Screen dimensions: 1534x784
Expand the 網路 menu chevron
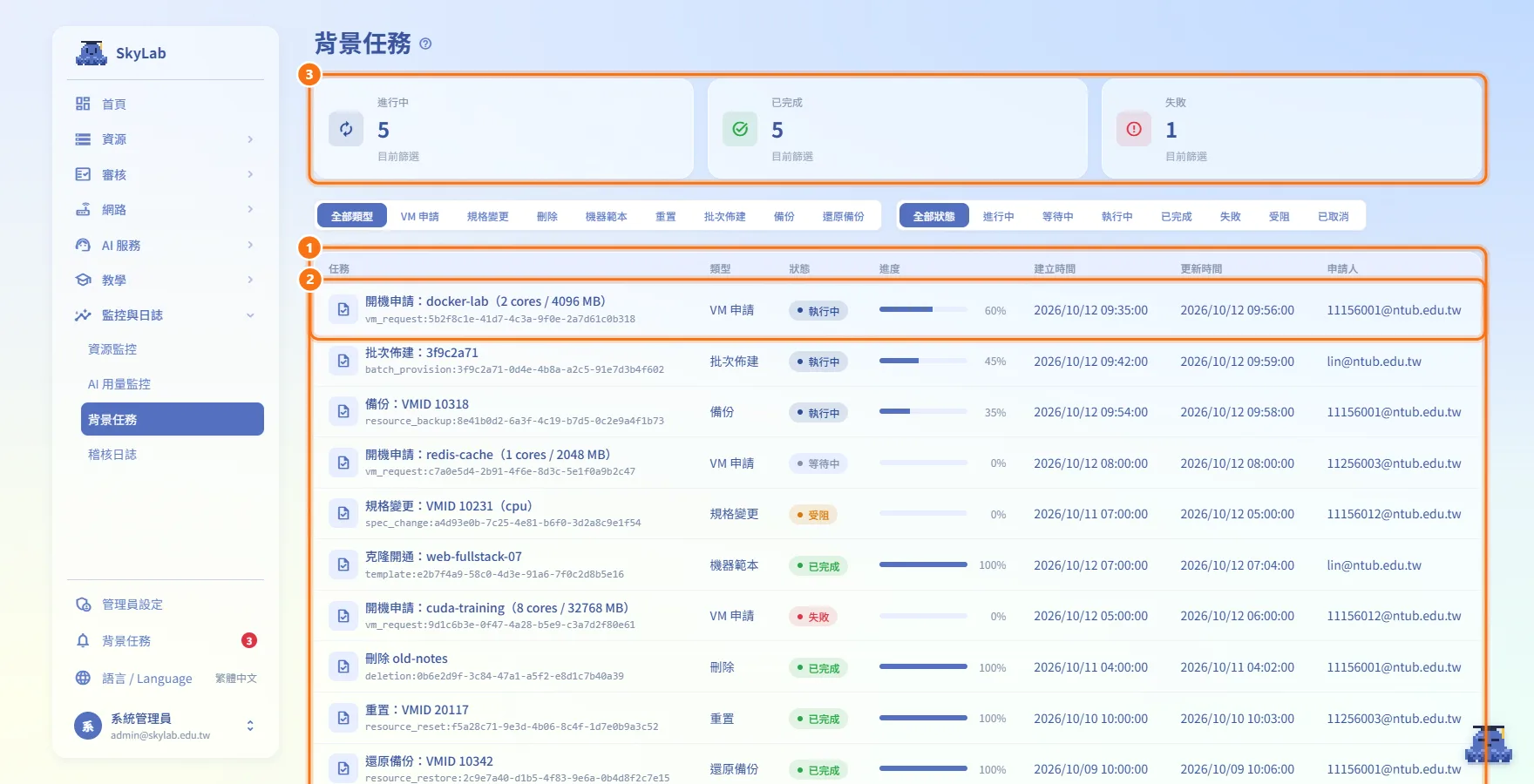tap(250, 210)
